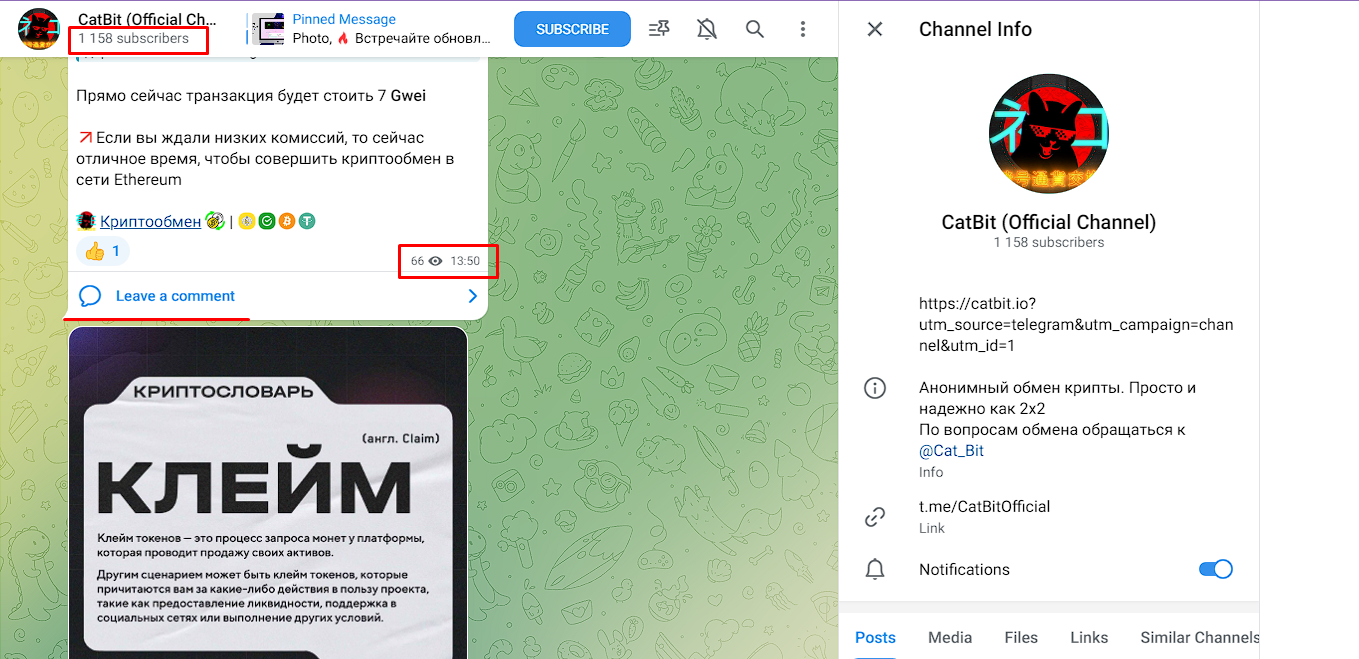Switch to the Files tab
1359x659 pixels.
[x=1021, y=637]
